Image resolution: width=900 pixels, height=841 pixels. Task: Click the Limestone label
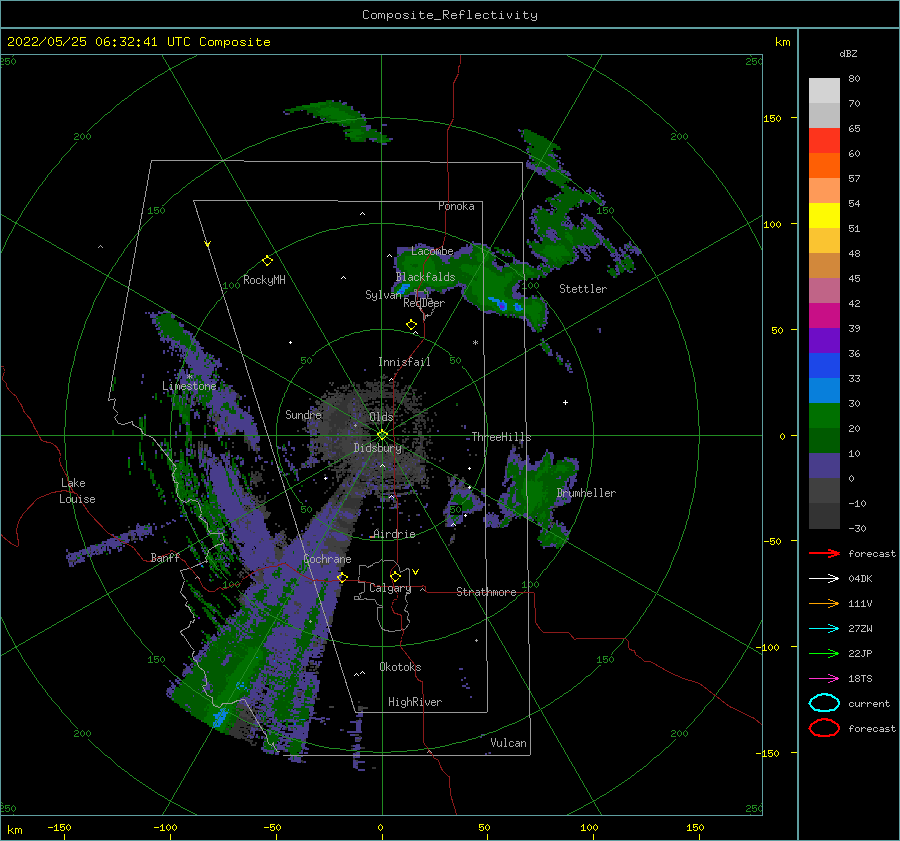pyautogui.click(x=189, y=386)
